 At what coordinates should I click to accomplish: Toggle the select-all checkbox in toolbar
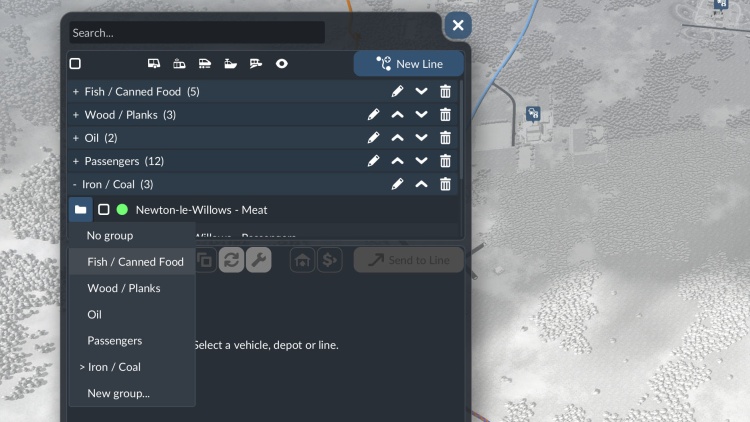[75, 64]
